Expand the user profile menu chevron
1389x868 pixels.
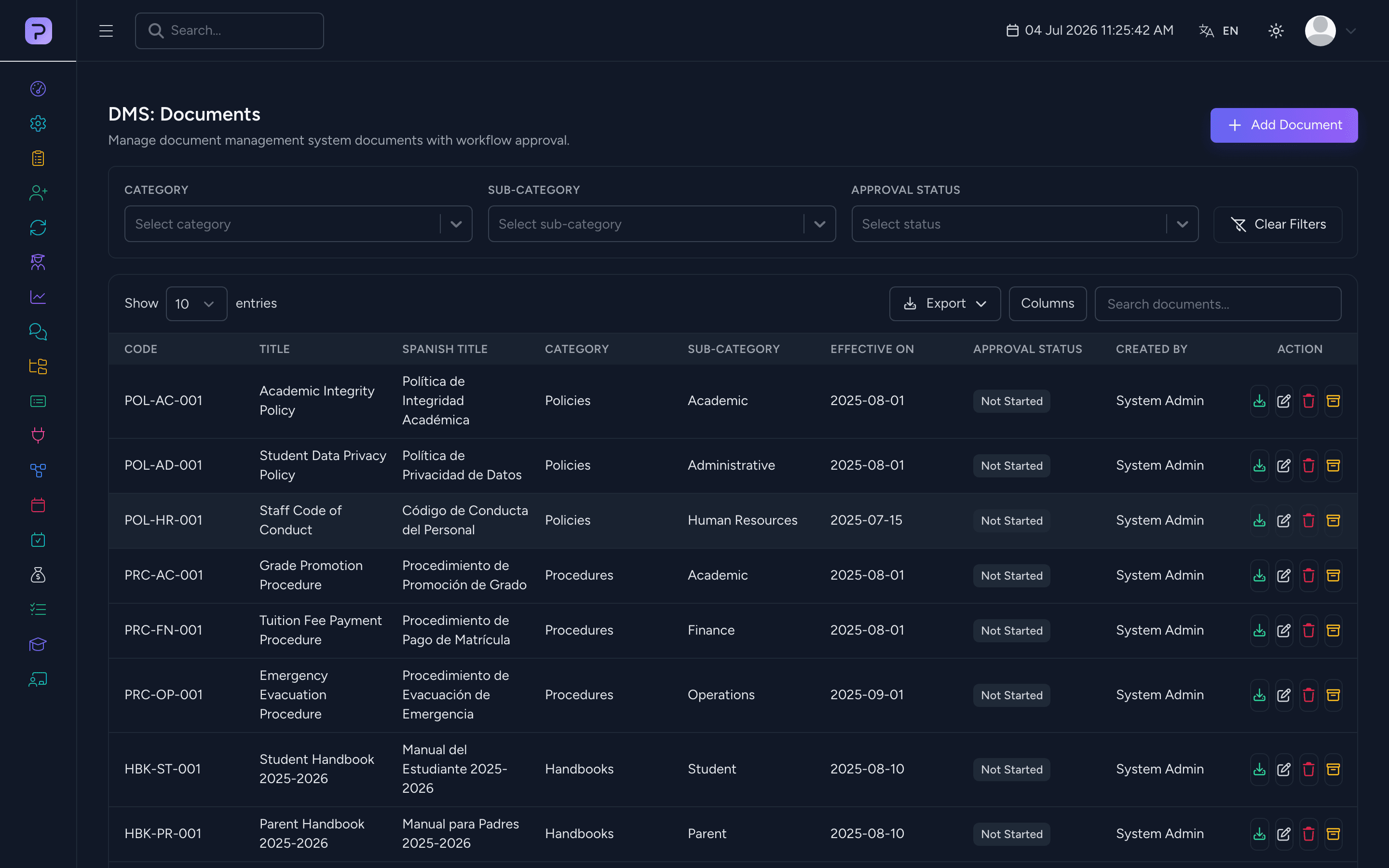click(x=1350, y=31)
